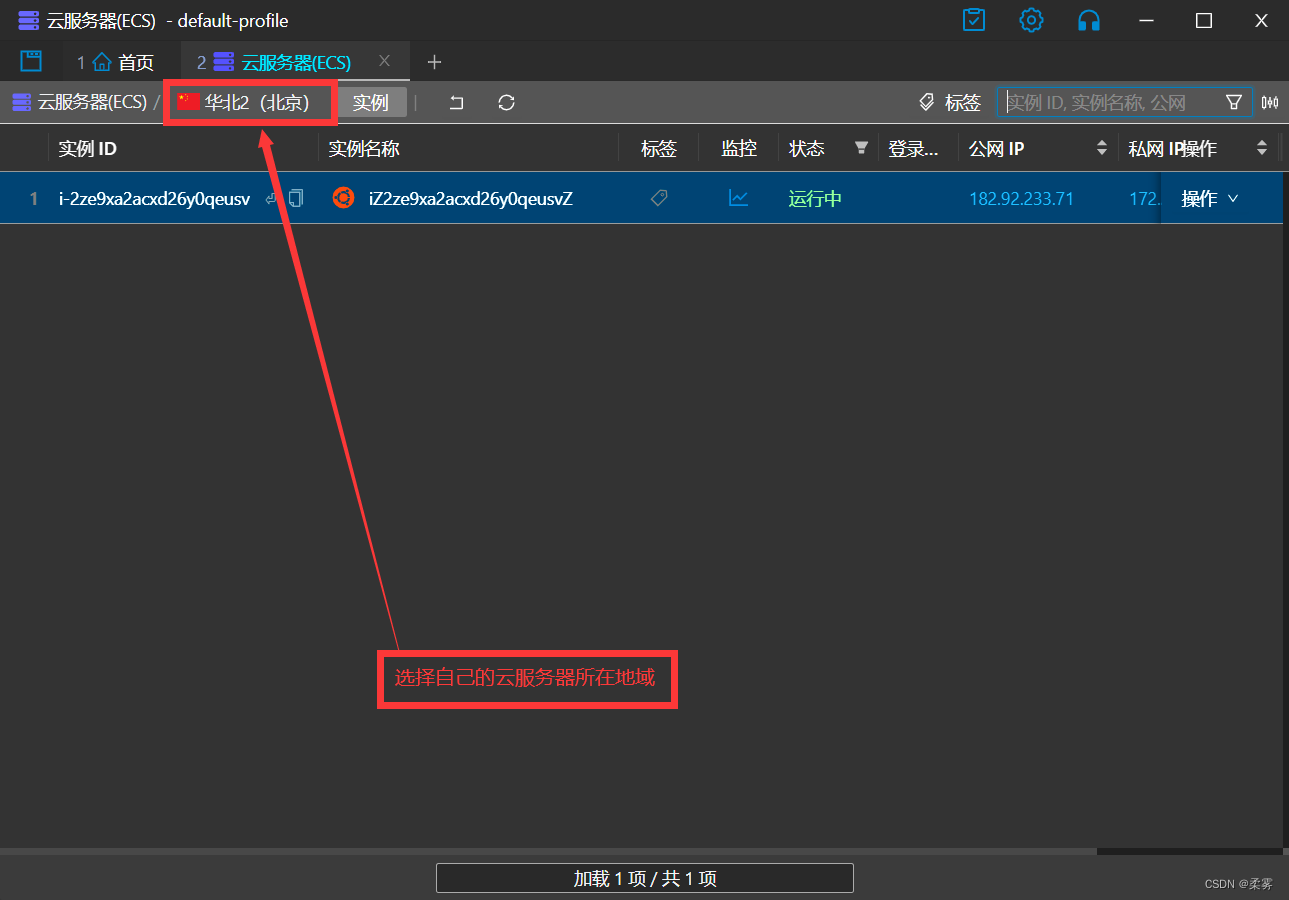The width and height of the screenshot is (1289, 900).
Task: Expand the 操作 dropdown in instance row
Action: (x=1210, y=198)
